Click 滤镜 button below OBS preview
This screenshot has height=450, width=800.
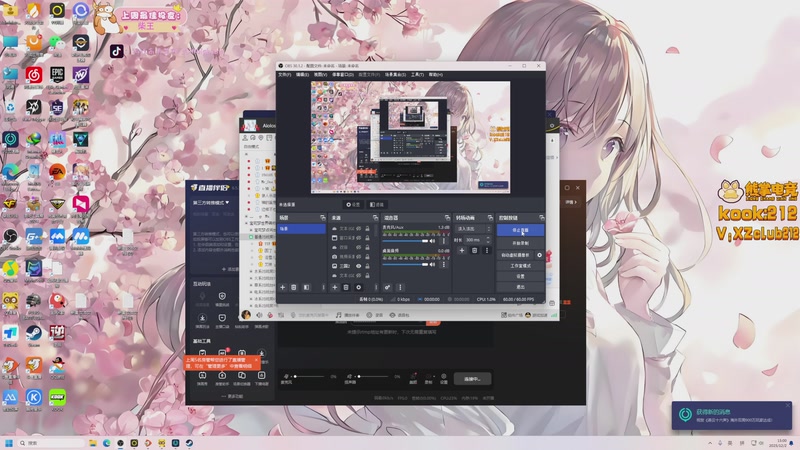point(377,204)
